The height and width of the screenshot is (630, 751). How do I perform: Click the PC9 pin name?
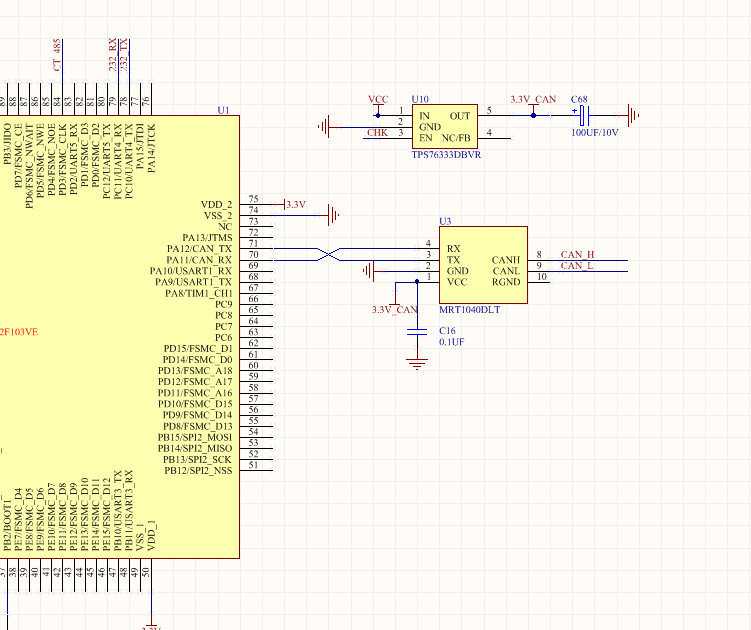[x=224, y=304]
